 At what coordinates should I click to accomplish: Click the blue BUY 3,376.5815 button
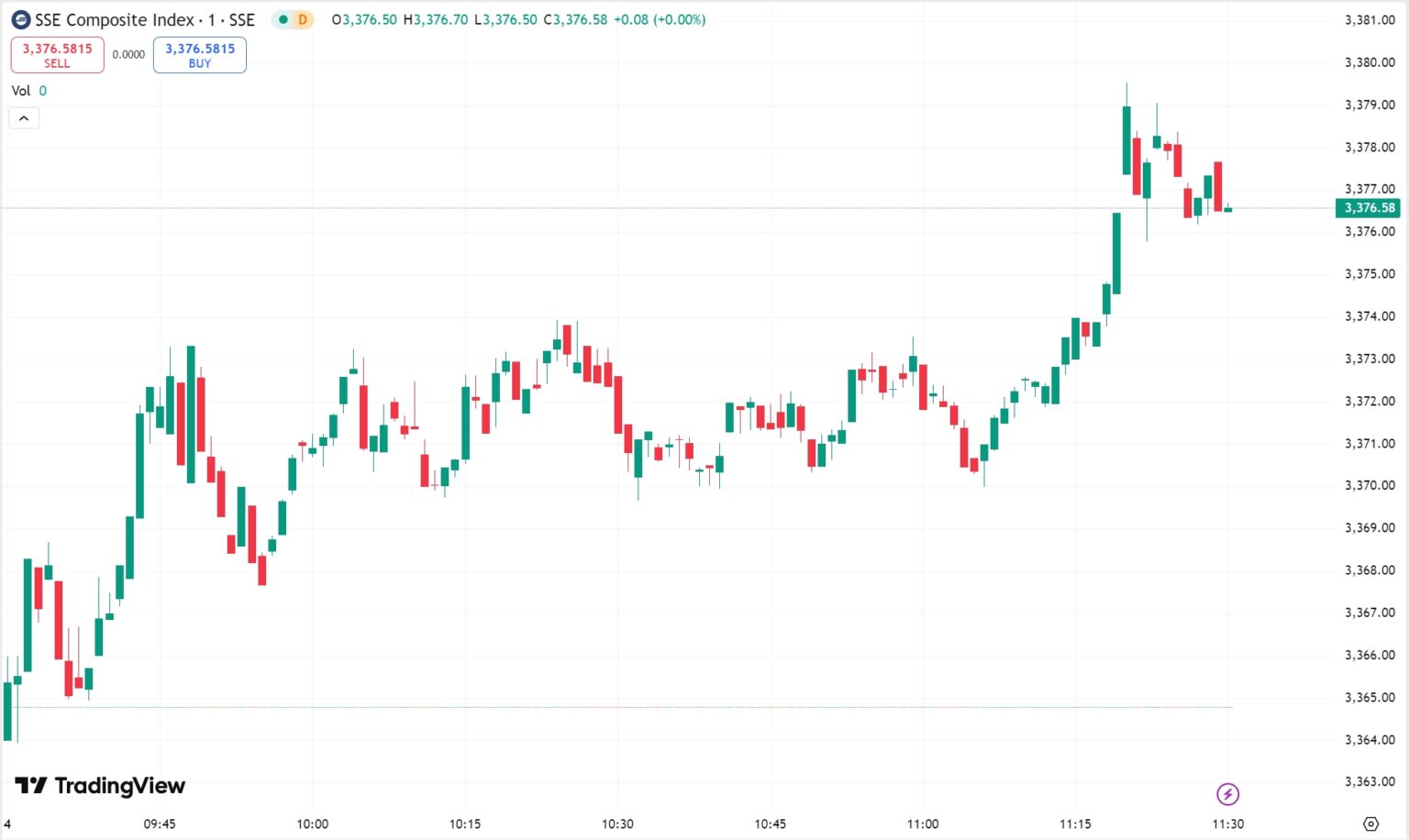point(200,55)
